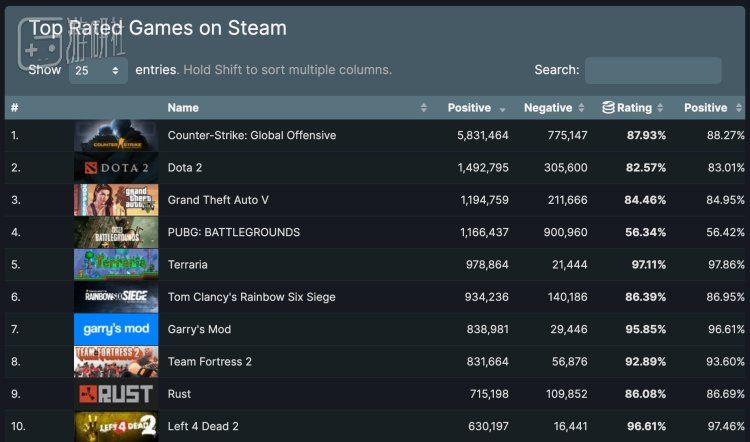Open the blue garry's mod thumbnail
Image resolution: width=750 pixels, height=442 pixels.
[116, 329]
